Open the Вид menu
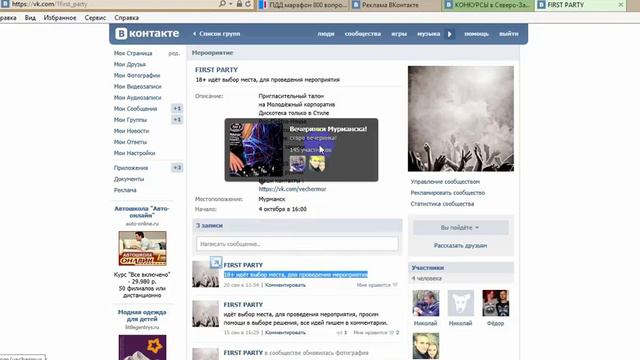This screenshot has width=640, height=360. coord(30,18)
